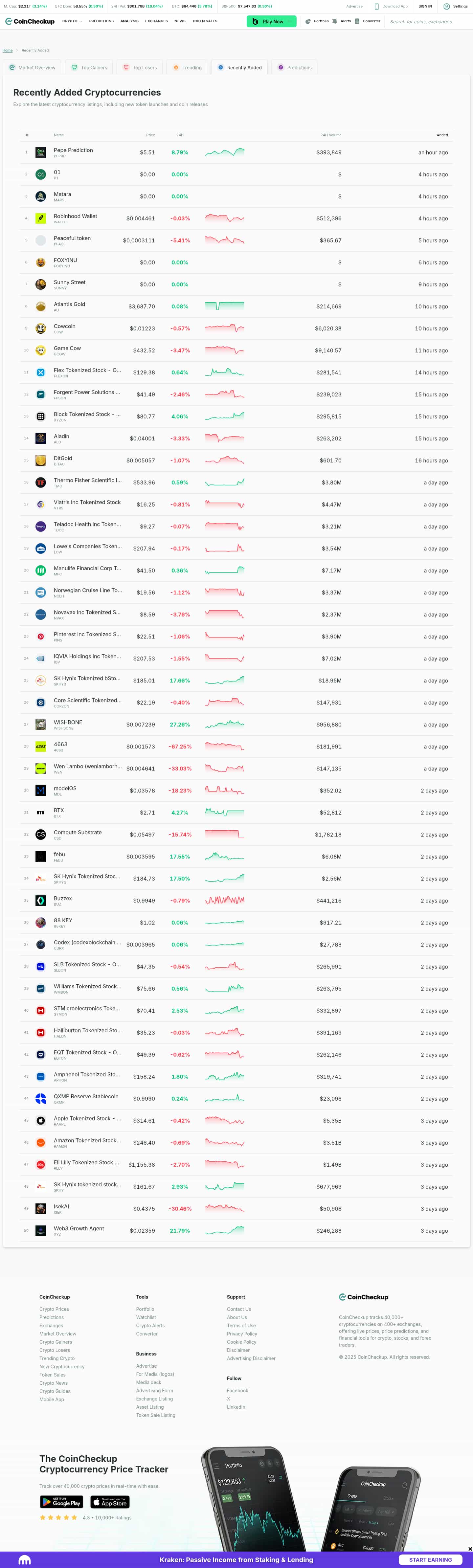Open the Portfolio pie chart icon
The image size is (473, 1568).
308,21
